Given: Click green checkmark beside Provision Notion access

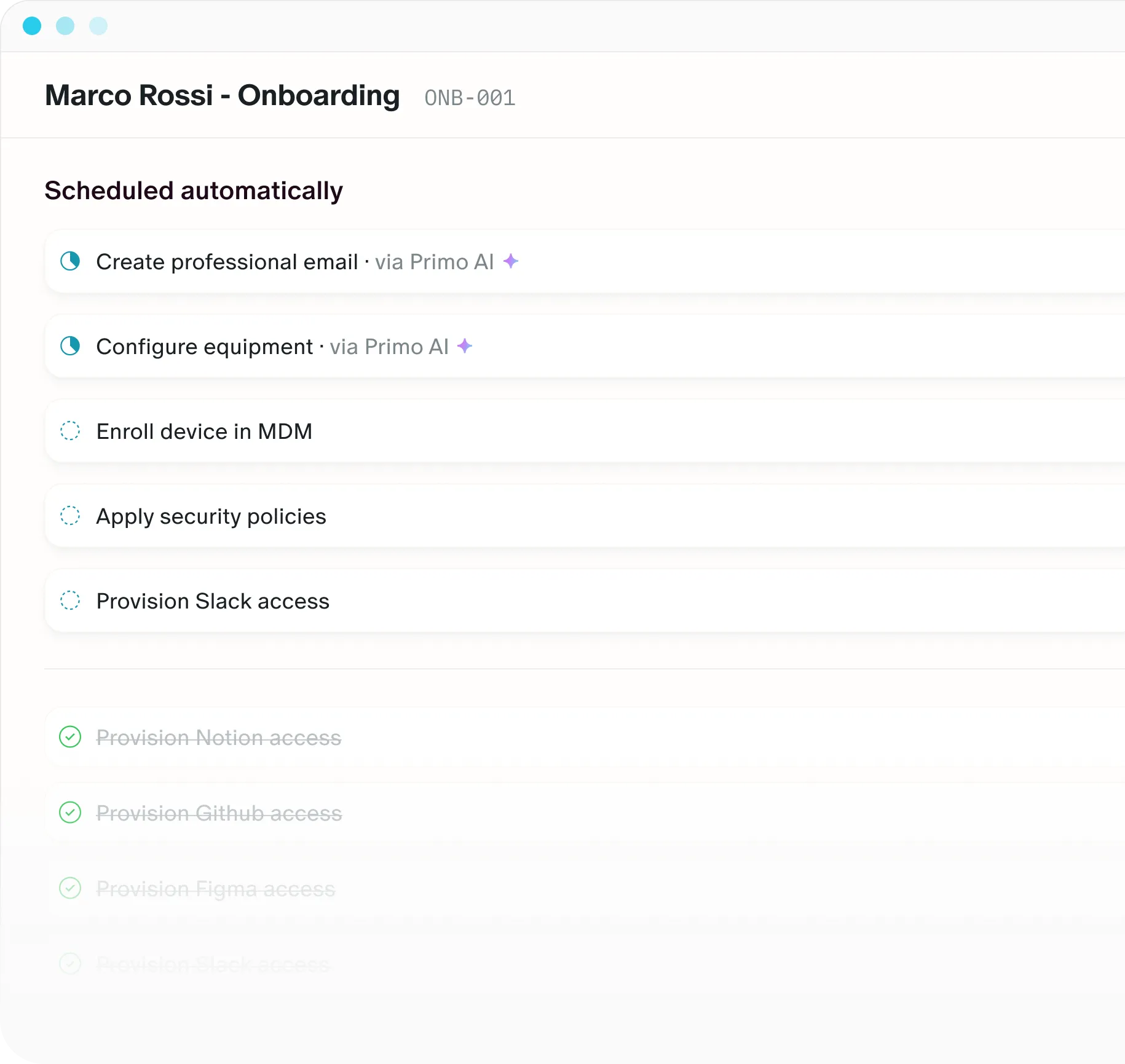Looking at the screenshot, I should [x=70, y=737].
